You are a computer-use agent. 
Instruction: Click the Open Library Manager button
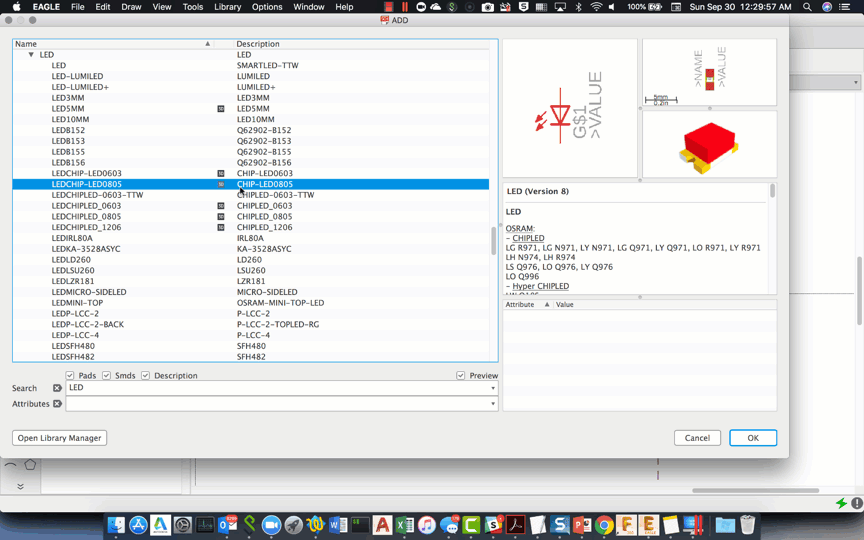point(59,438)
